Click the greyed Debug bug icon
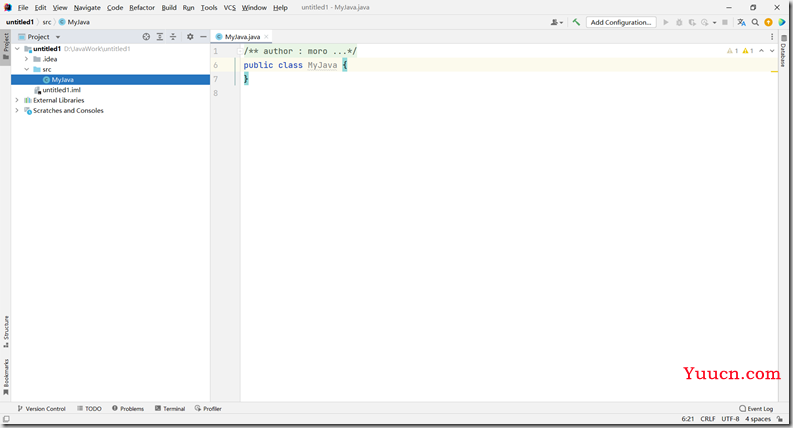793x428 pixels. 679,22
